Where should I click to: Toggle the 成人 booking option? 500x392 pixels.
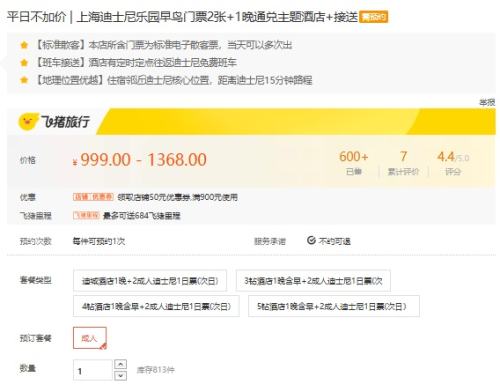(90, 338)
